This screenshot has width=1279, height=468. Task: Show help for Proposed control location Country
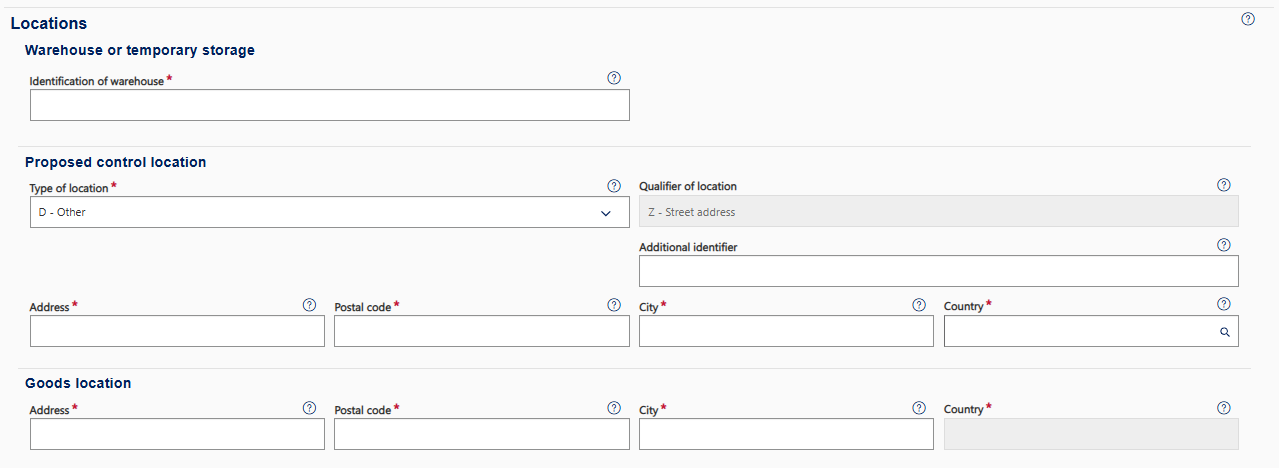pos(1223,305)
